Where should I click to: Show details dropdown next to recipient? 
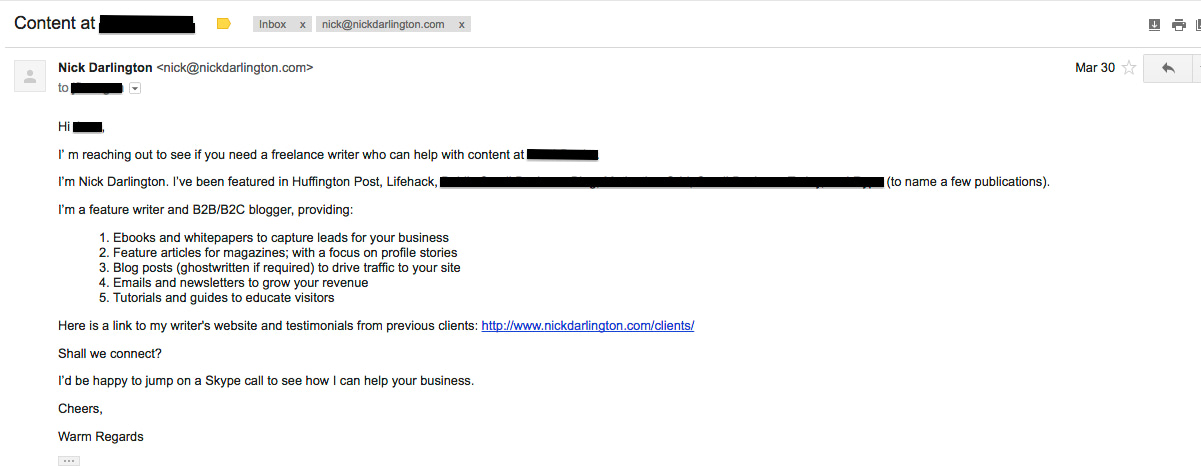135,88
